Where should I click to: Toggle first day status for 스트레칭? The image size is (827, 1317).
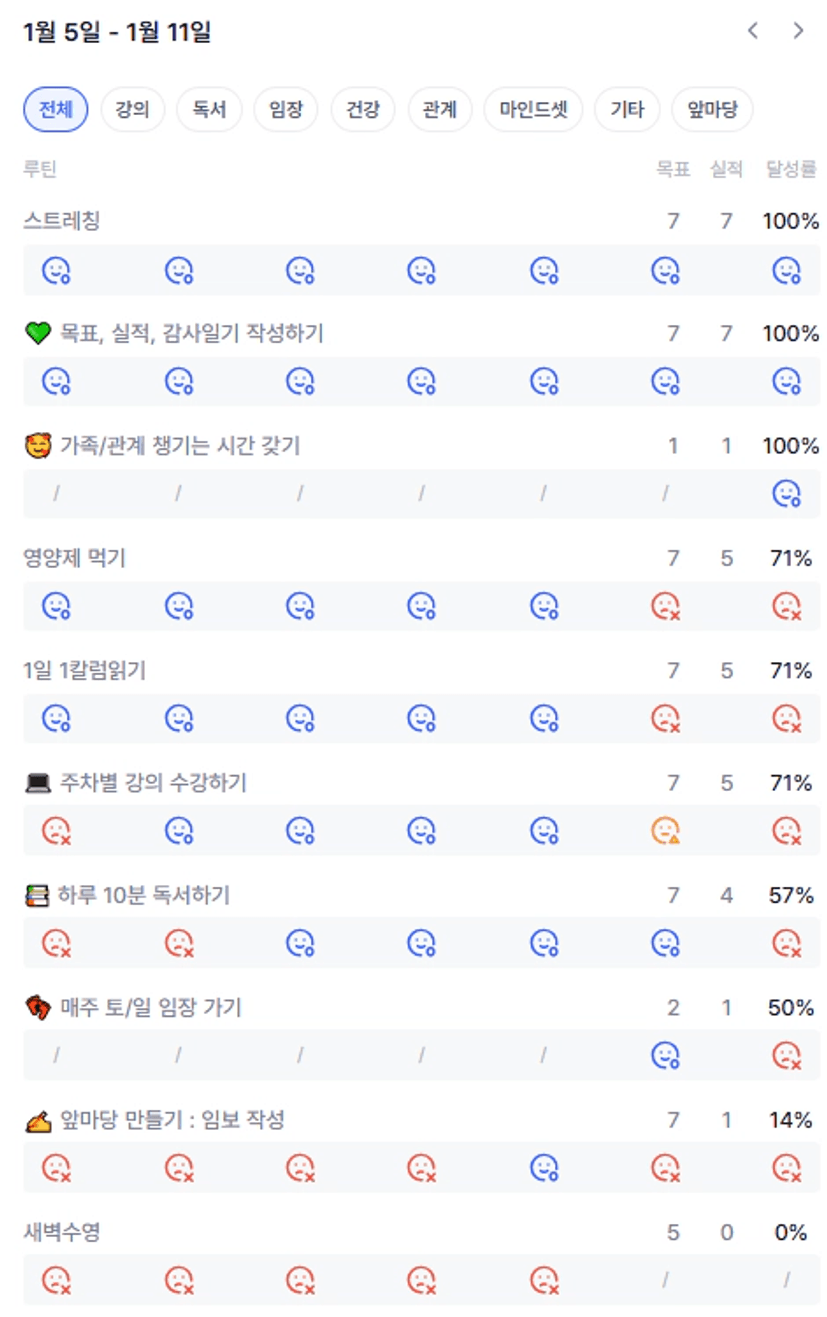point(56,270)
